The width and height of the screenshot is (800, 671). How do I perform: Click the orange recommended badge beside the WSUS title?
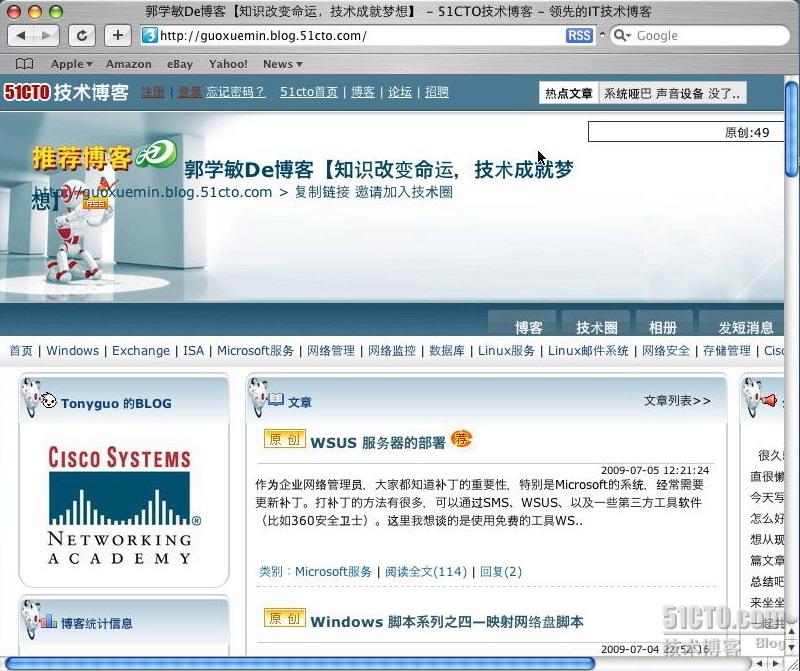(x=461, y=439)
